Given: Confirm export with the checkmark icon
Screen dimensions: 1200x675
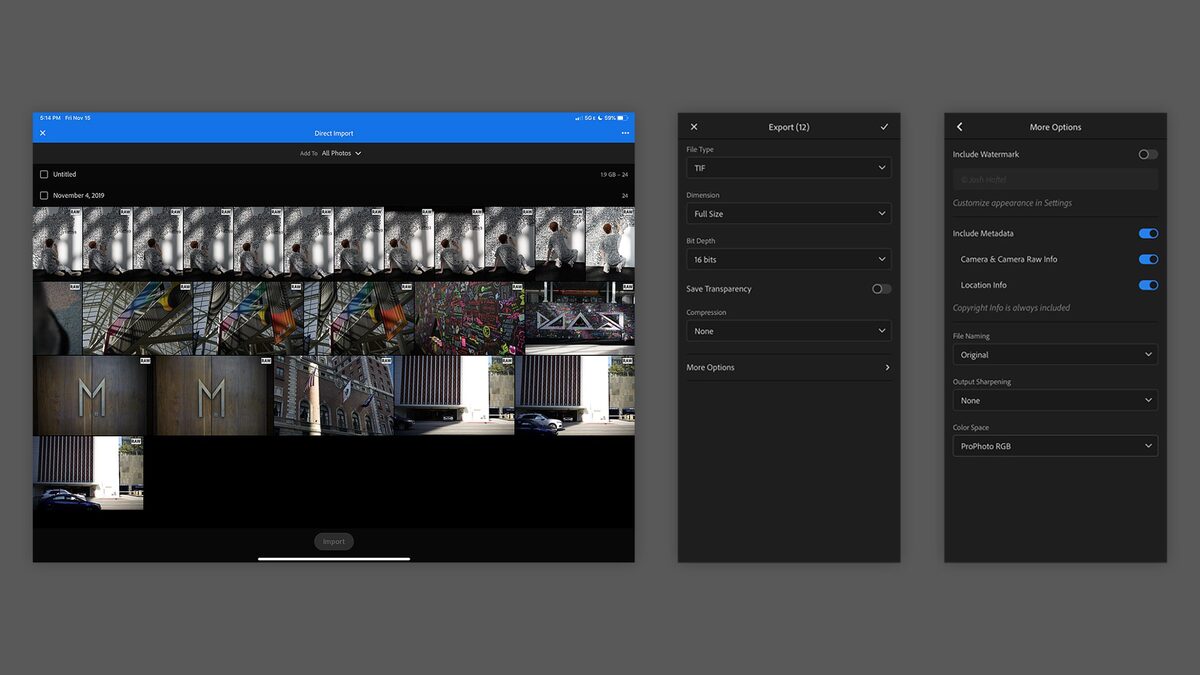Looking at the screenshot, I should (x=884, y=127).
